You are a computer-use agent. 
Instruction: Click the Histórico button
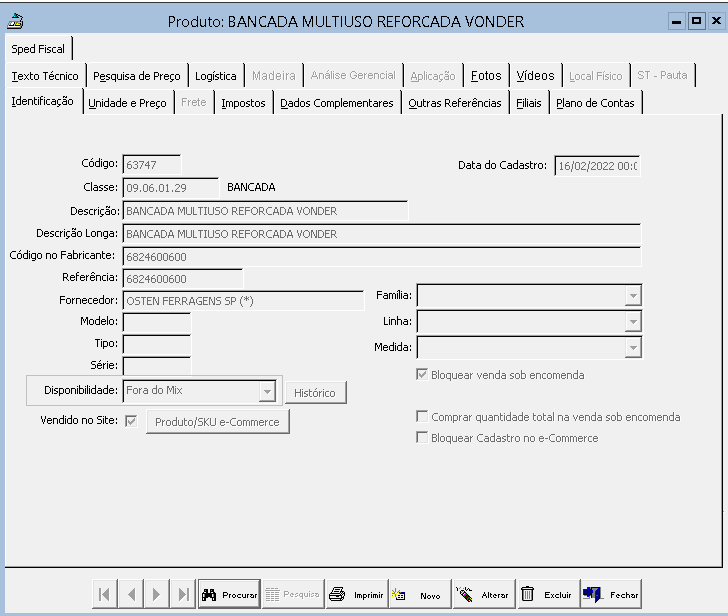pyautogui.click(x=316, y=393)
